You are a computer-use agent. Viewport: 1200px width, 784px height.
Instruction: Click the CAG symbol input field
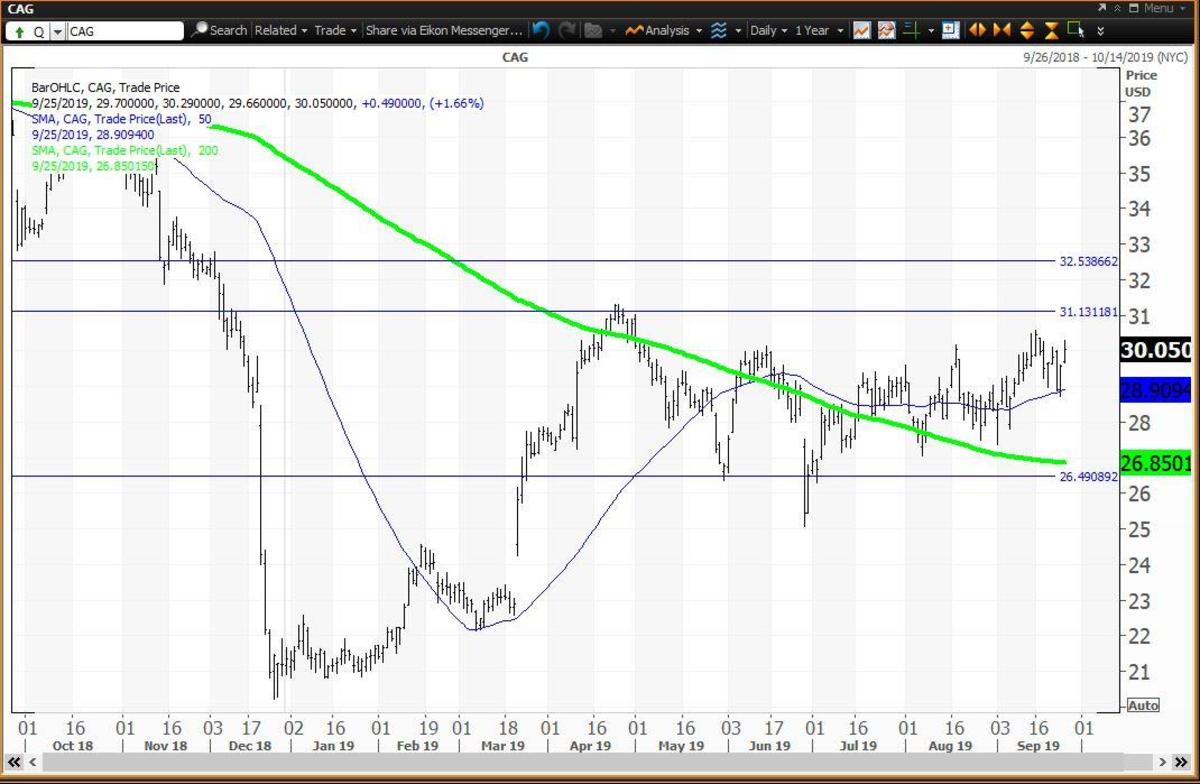click(x=125, y=31)
